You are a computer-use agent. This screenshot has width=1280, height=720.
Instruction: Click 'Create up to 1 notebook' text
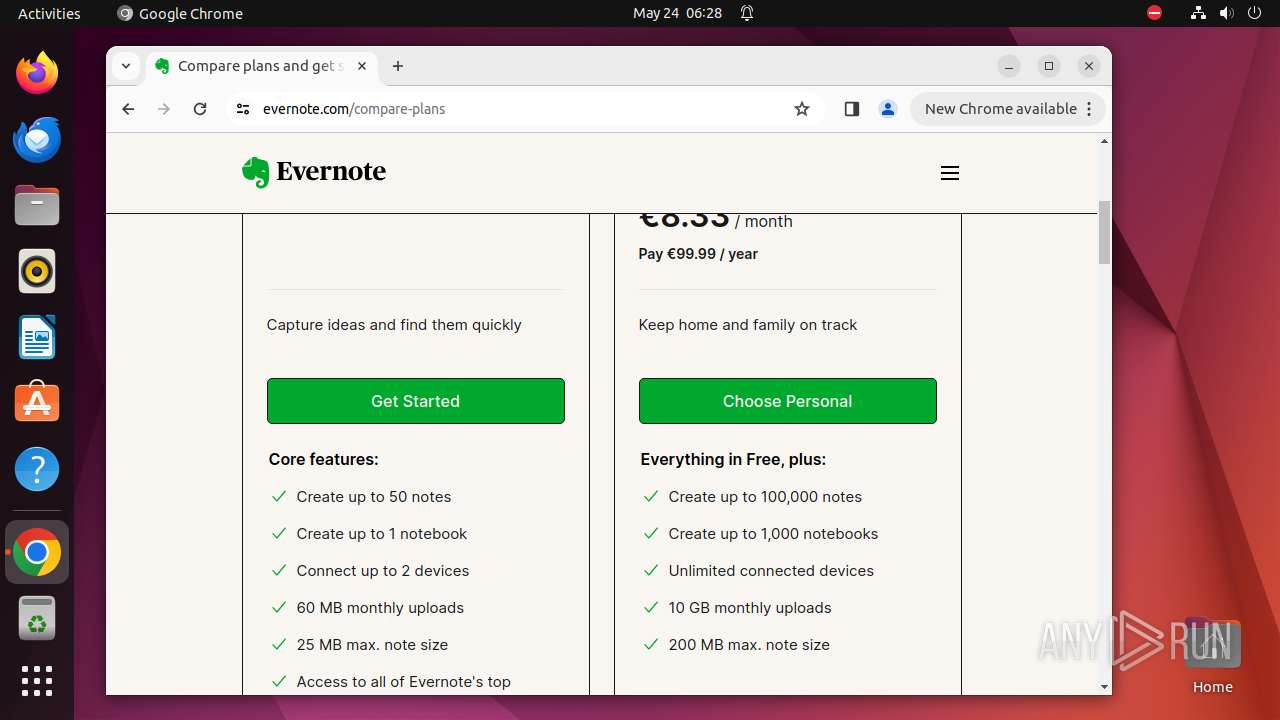tap(382, 534)
